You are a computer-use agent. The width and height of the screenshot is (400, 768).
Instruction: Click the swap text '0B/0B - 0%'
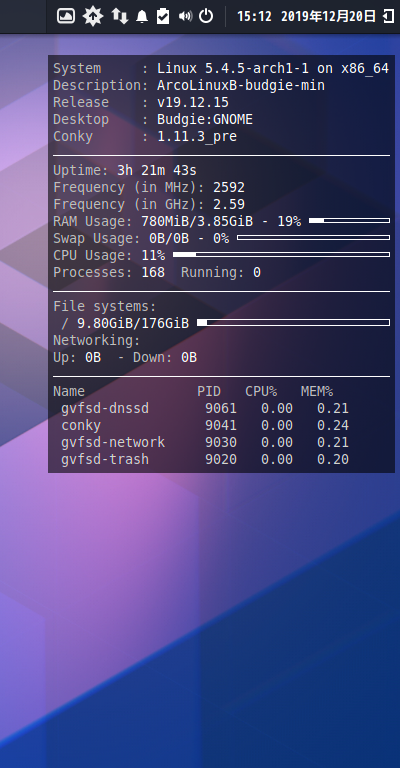189,239
